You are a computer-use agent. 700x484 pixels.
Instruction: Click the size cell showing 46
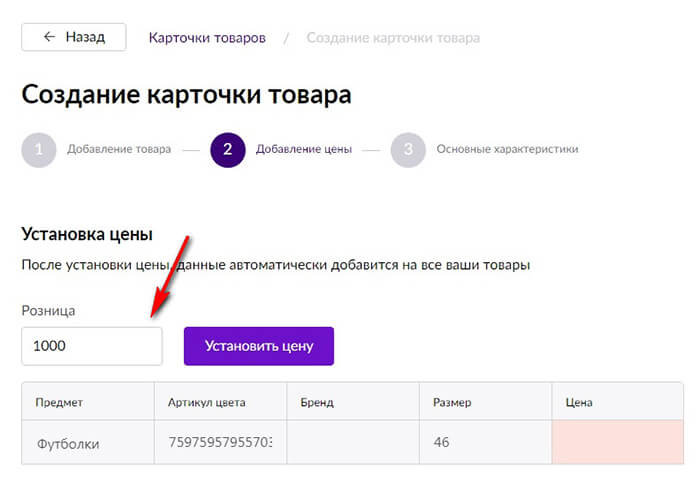(x=442, y=442)
